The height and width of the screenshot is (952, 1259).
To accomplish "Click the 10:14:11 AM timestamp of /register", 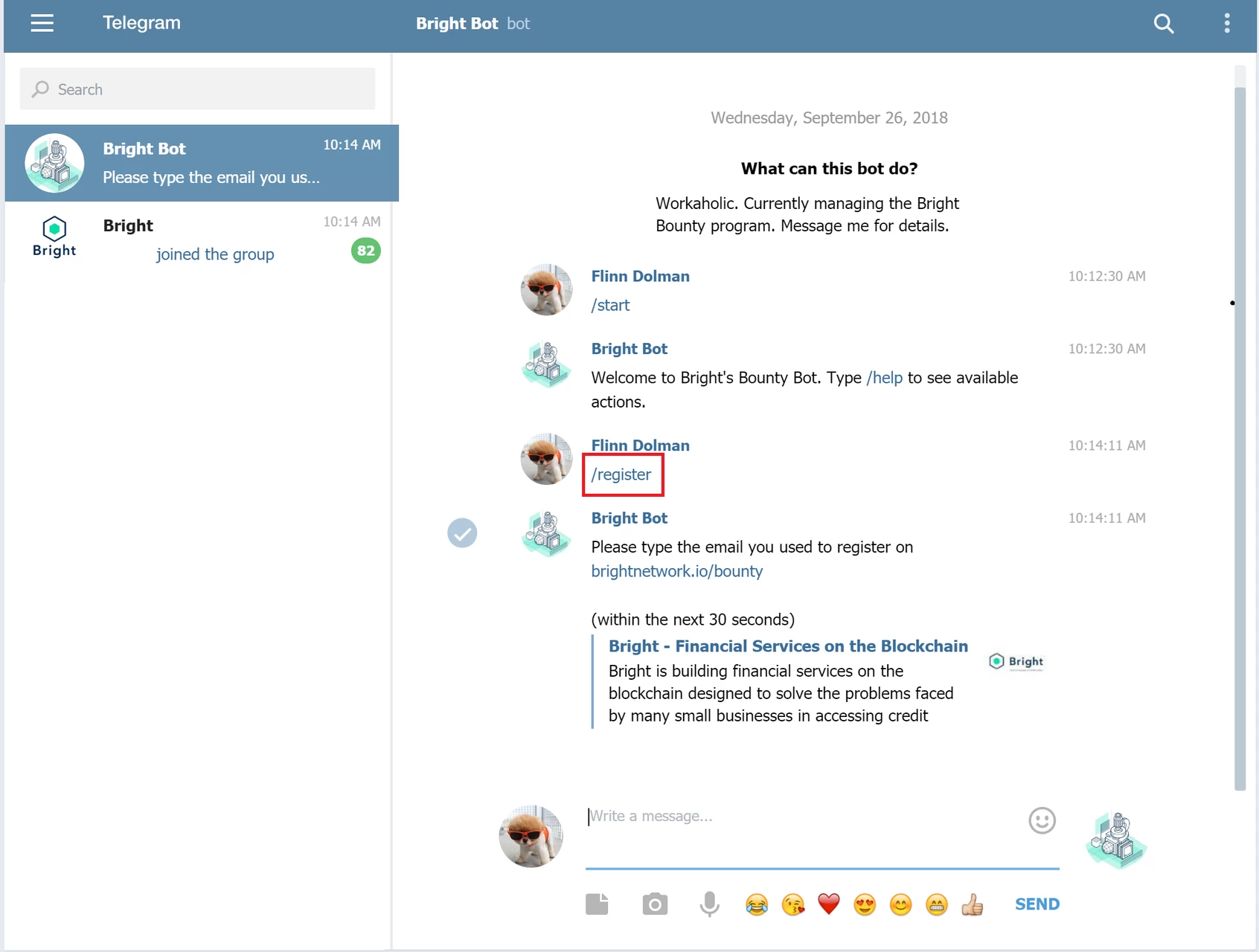I will tap(1106, 446).
